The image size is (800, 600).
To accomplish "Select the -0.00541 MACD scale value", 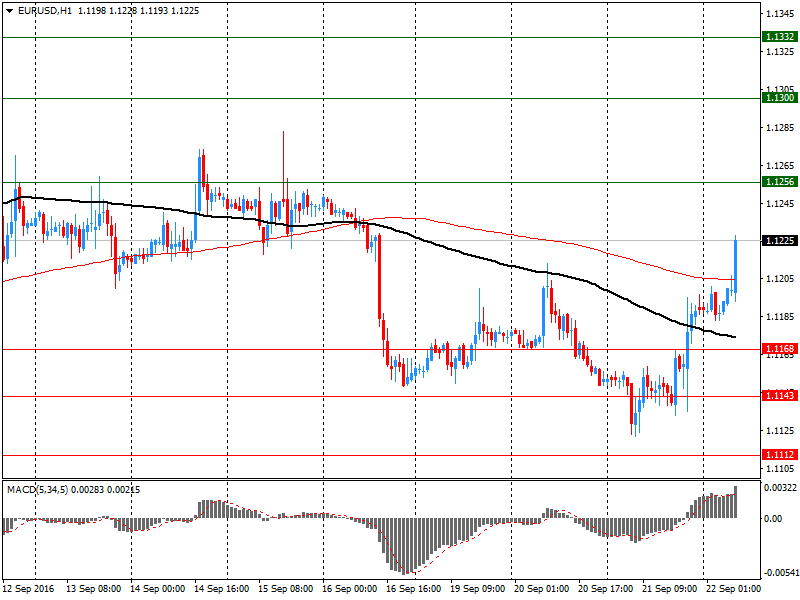I will point(780,573).
